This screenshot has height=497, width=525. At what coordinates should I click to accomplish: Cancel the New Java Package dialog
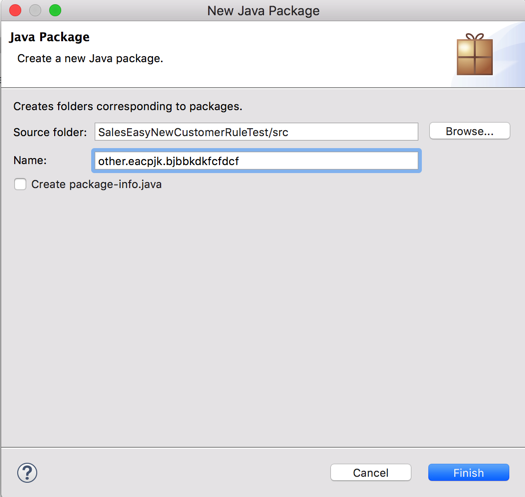(371, 473)
